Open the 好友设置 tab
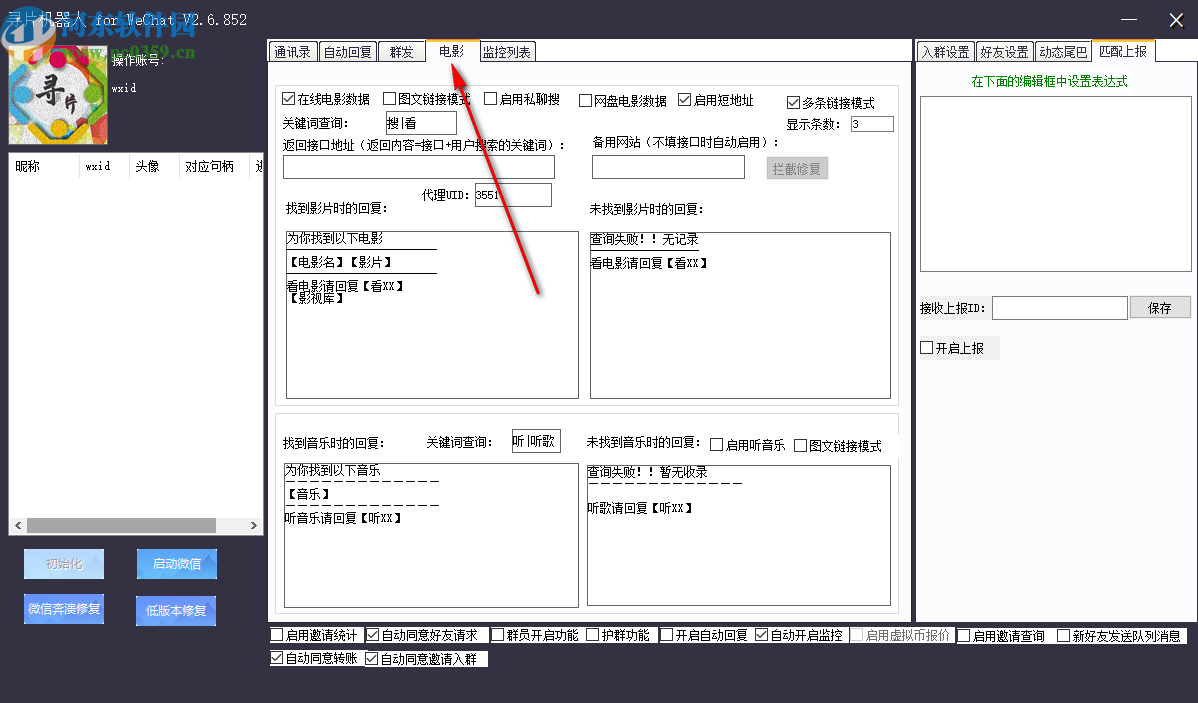The height and width of the screenshot is (703, 1198). (1004, 50)
